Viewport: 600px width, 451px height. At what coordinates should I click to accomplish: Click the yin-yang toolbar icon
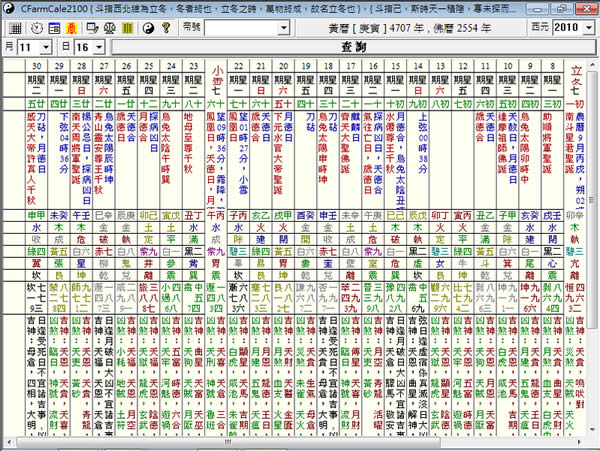148,28
